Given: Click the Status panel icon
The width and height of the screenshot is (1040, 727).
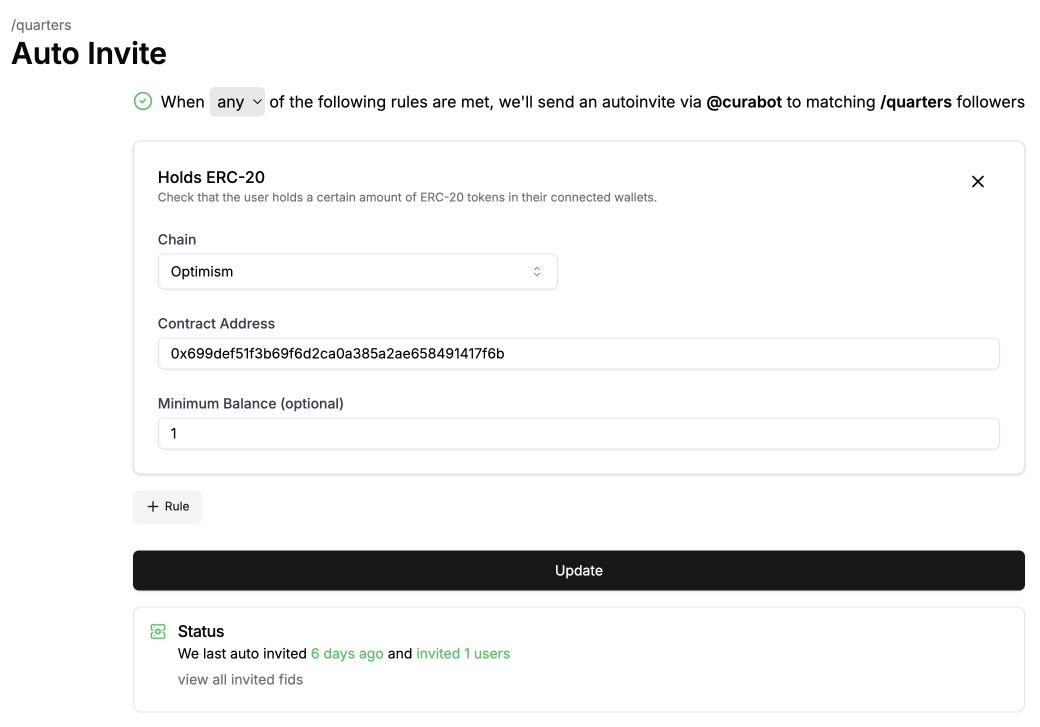Looking at the screenshot, I should point(157,632).
